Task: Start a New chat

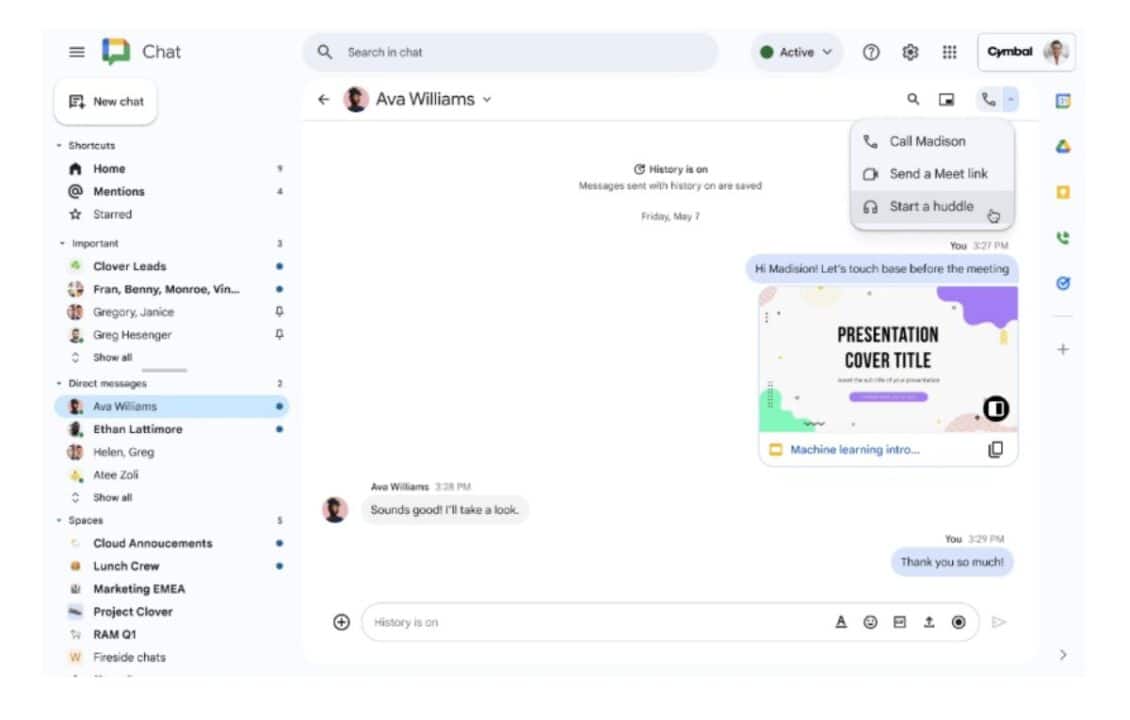Action: tap(105, 101)
